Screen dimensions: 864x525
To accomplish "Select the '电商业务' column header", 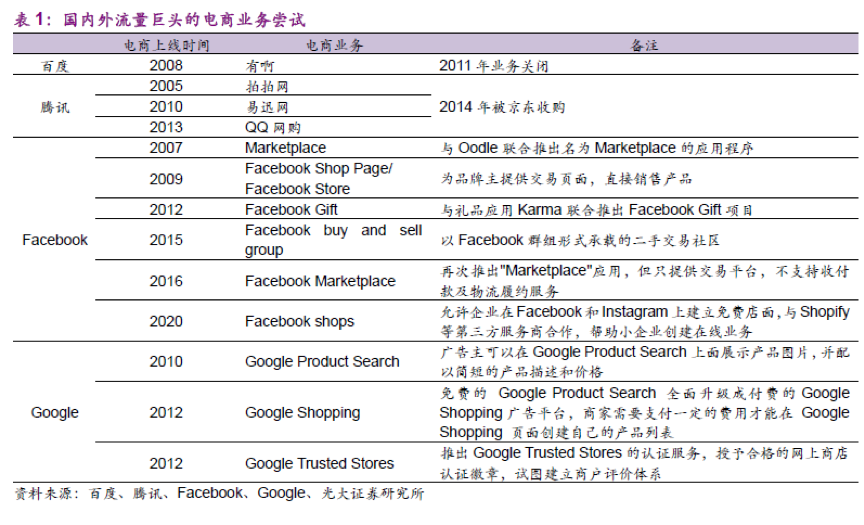I will click(x=334, y=45).
